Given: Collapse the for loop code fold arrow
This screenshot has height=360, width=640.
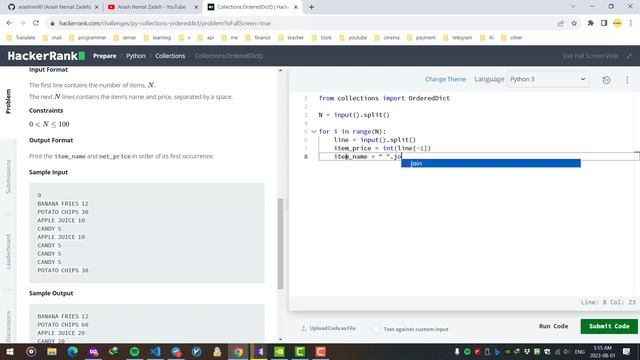Looking at the screenshot, I should coord(314,131).
